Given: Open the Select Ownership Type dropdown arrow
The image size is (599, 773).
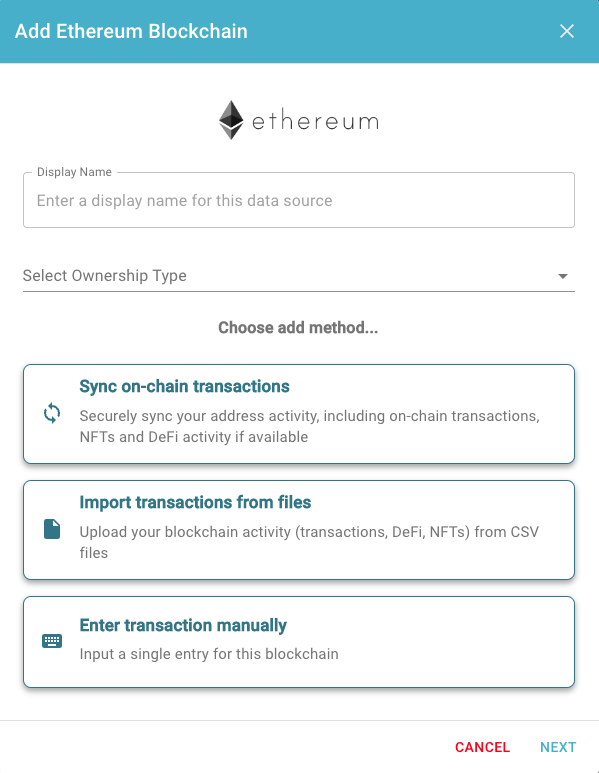Looking at the screenshot, I should coord(563,276).
